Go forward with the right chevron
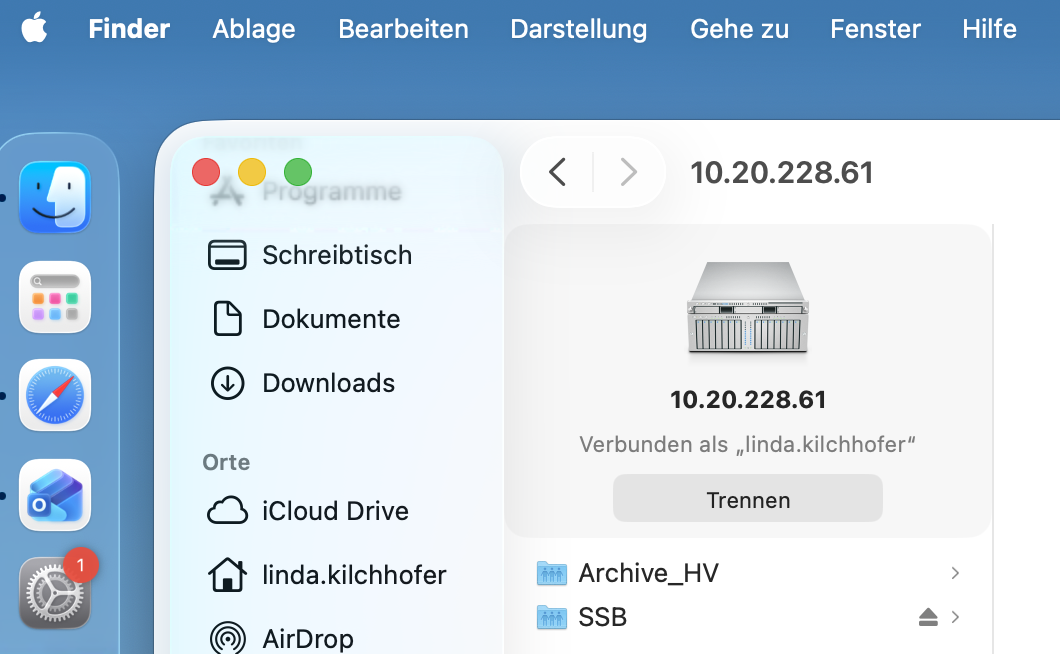 click(628, 172)
